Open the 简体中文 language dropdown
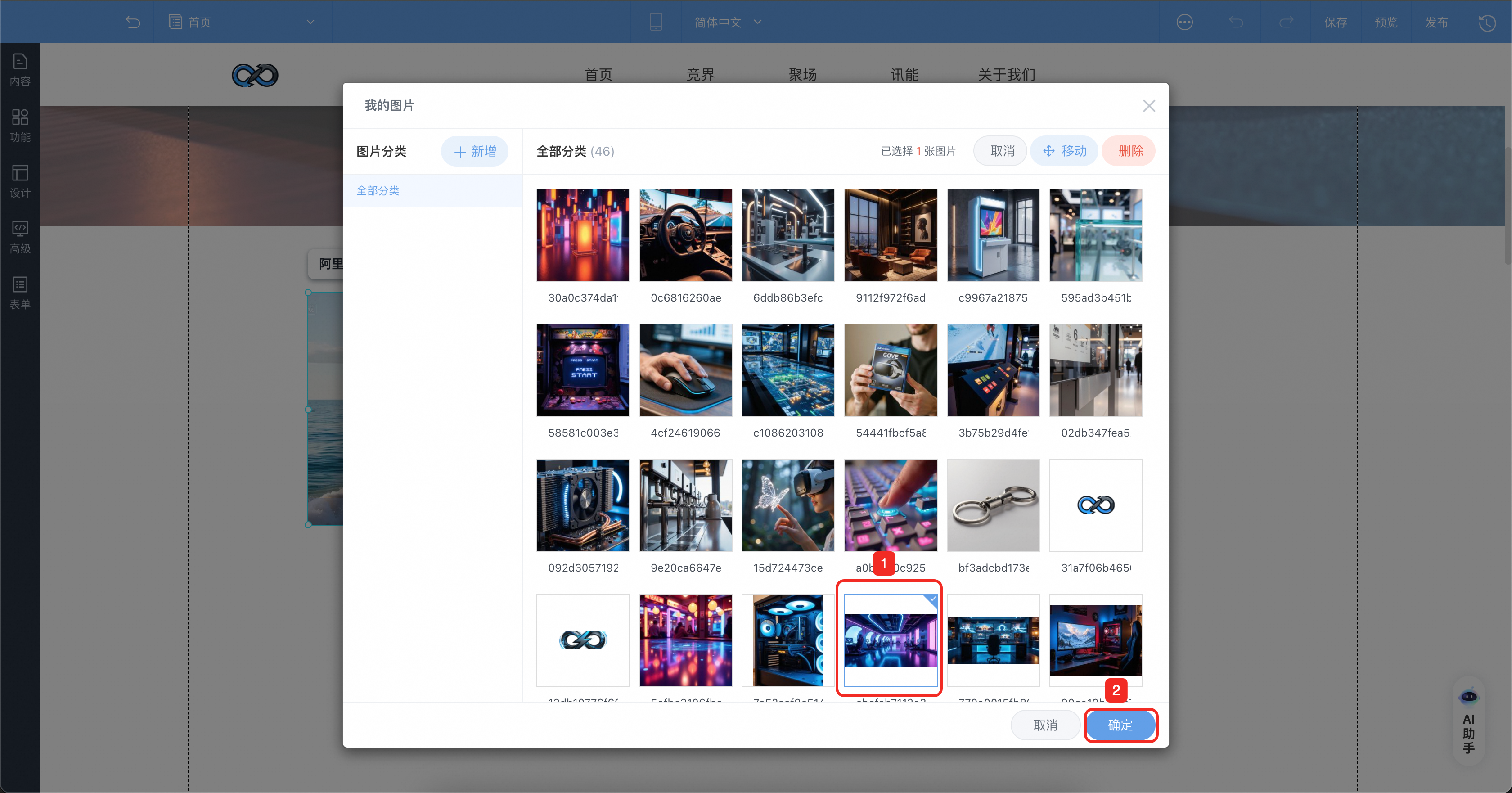The width and height of the screenshot is (1512, 793). (728, 23)
